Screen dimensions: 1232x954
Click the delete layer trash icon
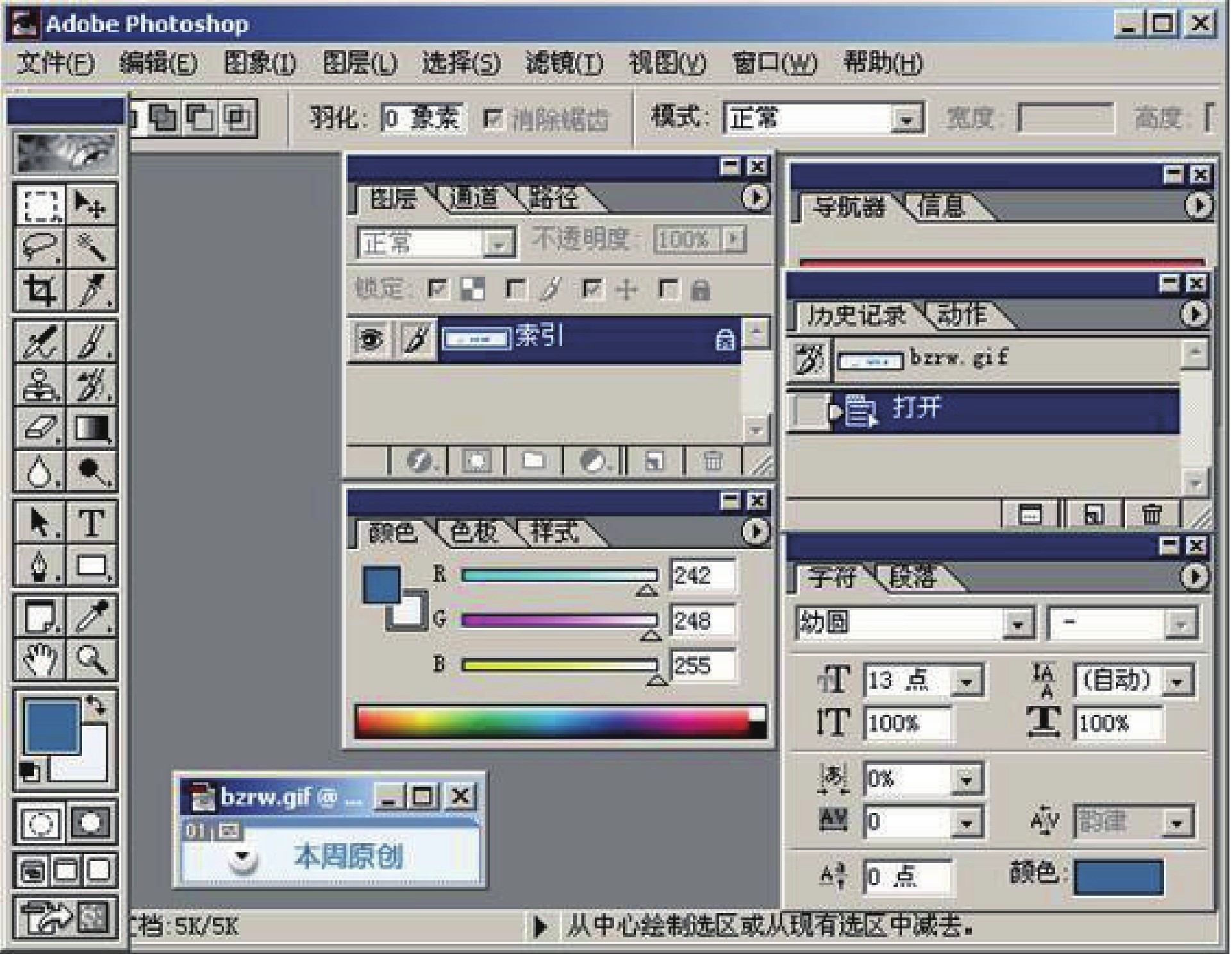point(712,461)
